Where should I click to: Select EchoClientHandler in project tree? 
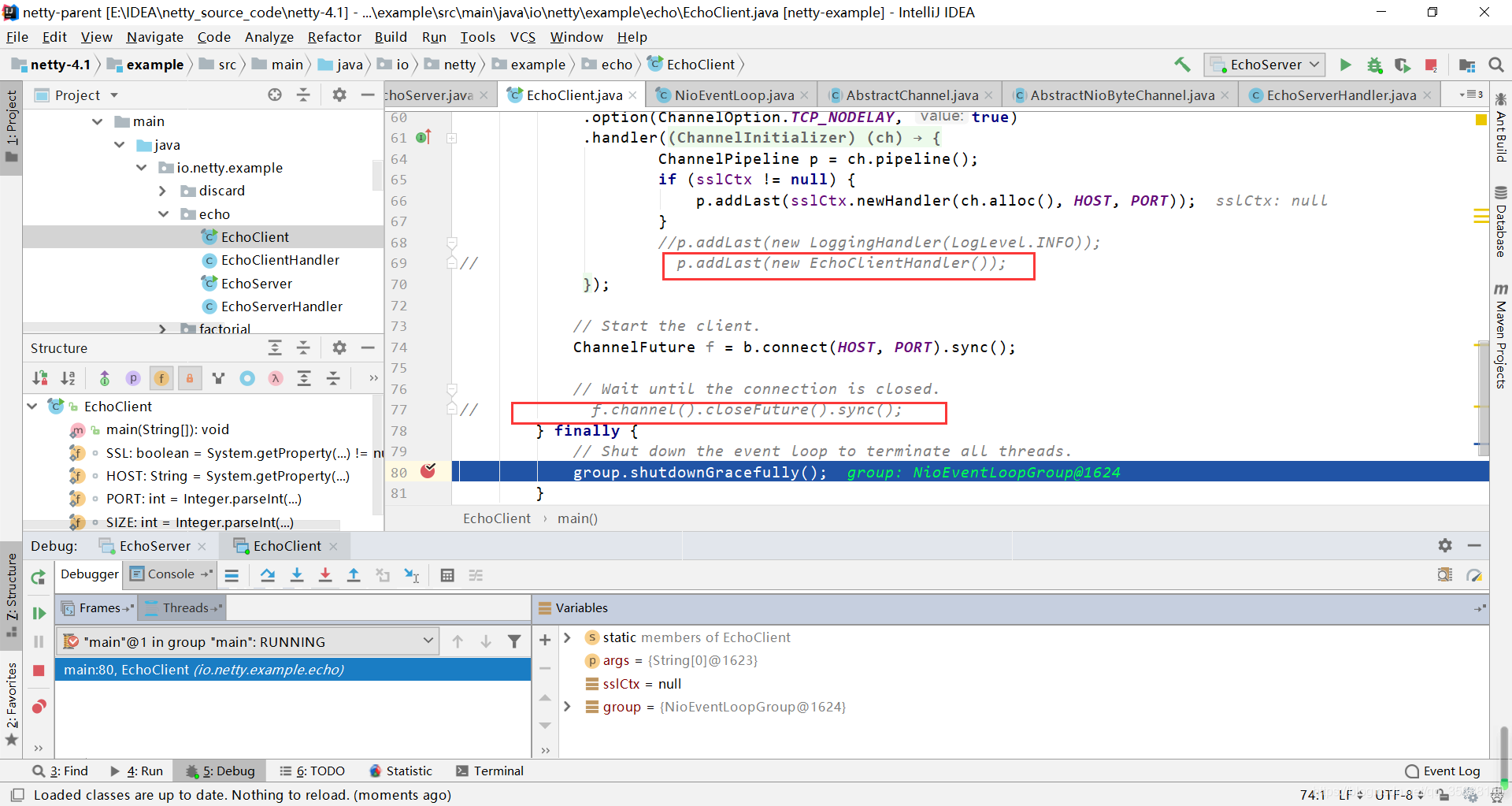click(280, 260)
